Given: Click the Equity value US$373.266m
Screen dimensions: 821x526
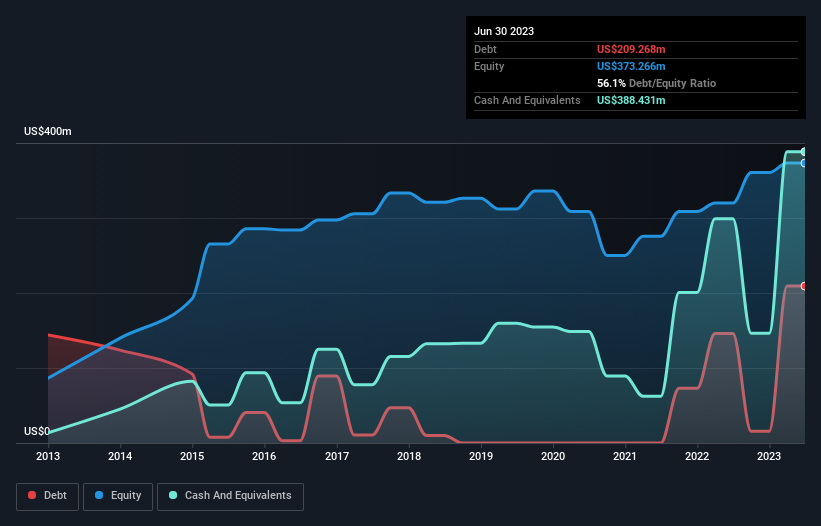Looking at the screenshot, I should pyautogui.click(x=631, y=66).
